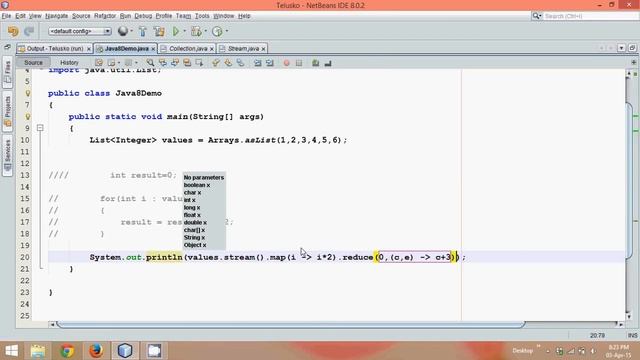The image size is (640, 360).
Task: Open Chrome from taskbar
Action: click(67, 351)
